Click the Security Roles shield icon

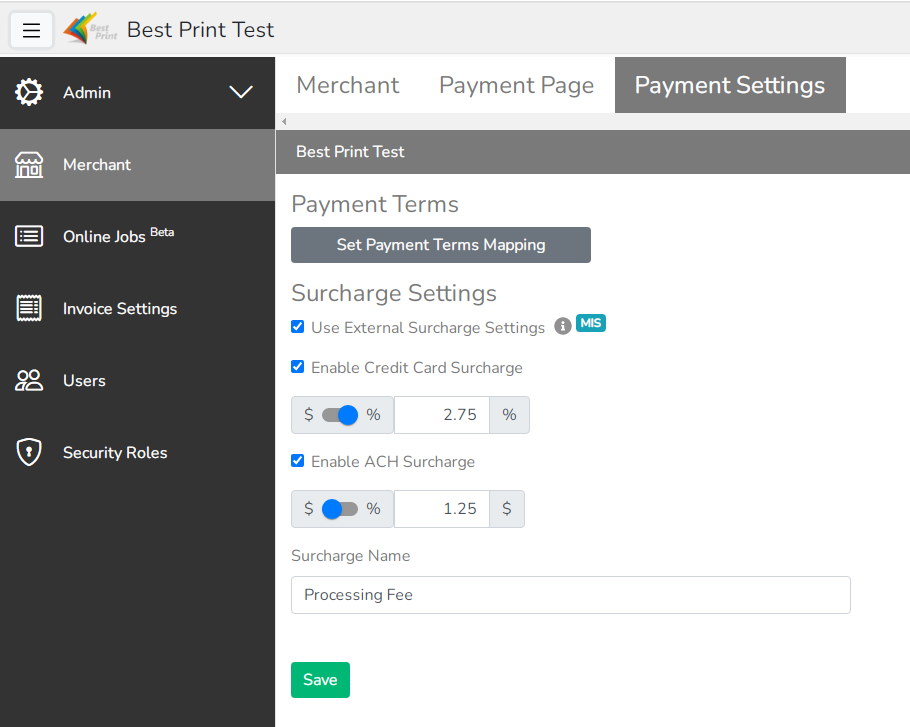[x=29, y=453]
